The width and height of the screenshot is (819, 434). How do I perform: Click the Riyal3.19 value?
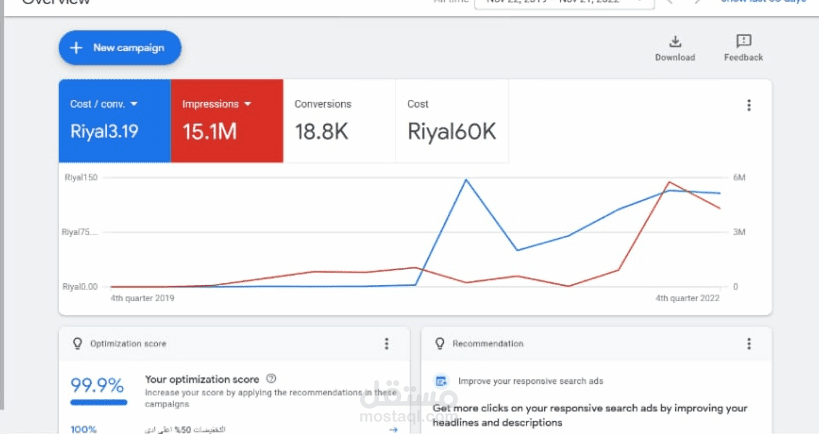click(104, 132)
